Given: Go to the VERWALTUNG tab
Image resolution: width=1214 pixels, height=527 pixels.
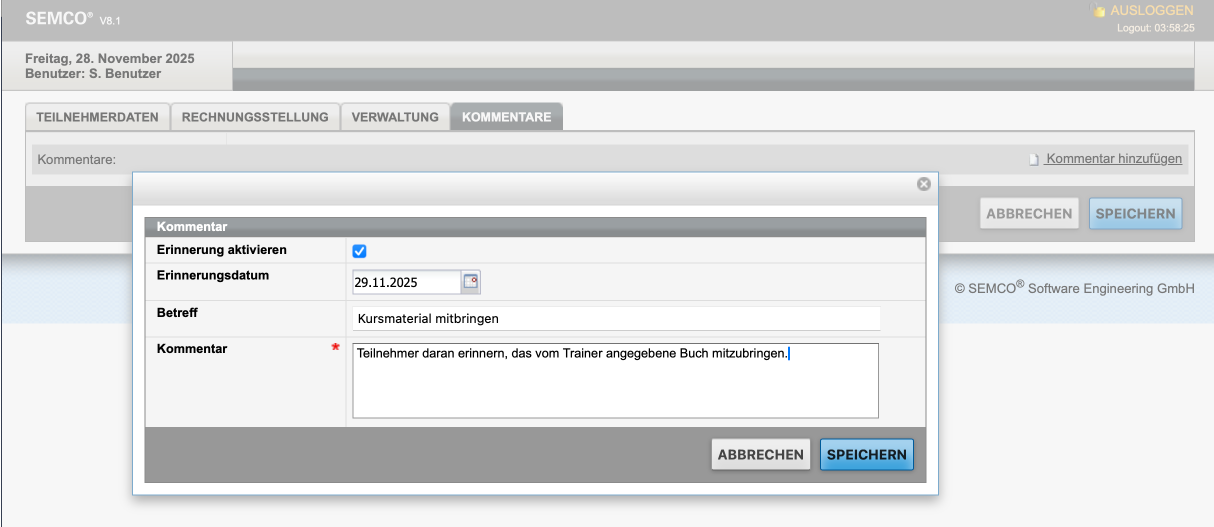Looking at the screenshot, I should [395, 117].
